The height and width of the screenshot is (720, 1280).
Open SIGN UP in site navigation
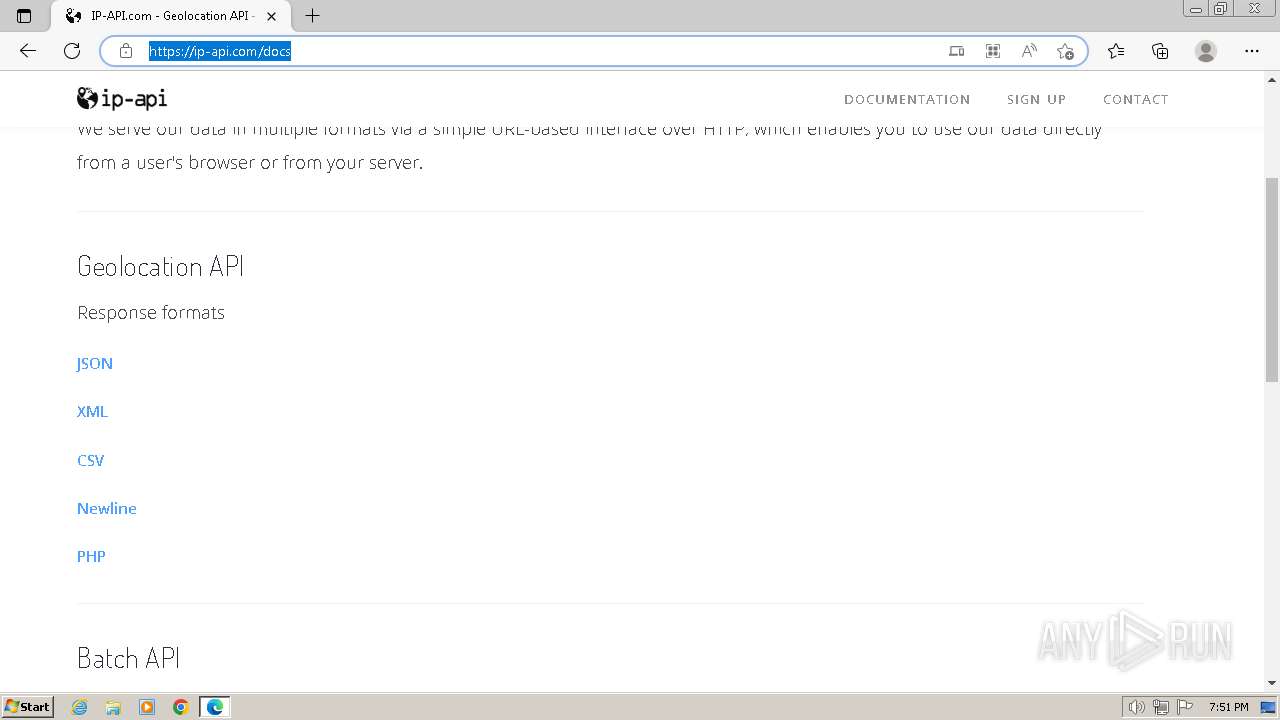tap(1036, 99)
